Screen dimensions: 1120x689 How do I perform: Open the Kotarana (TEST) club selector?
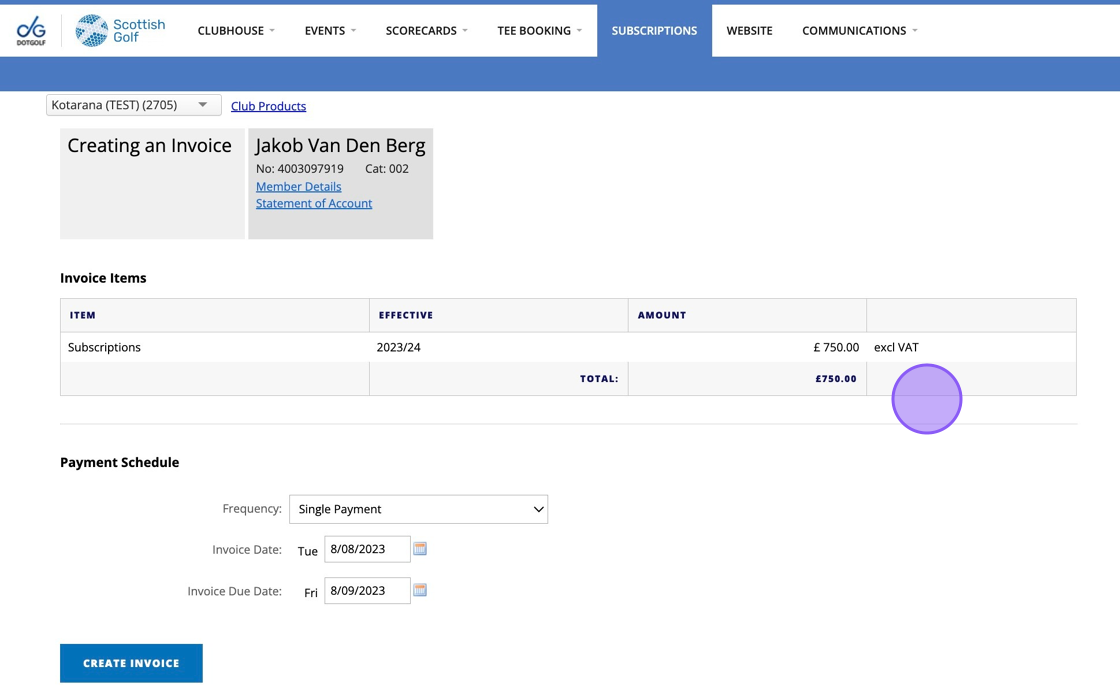point(133,105)
